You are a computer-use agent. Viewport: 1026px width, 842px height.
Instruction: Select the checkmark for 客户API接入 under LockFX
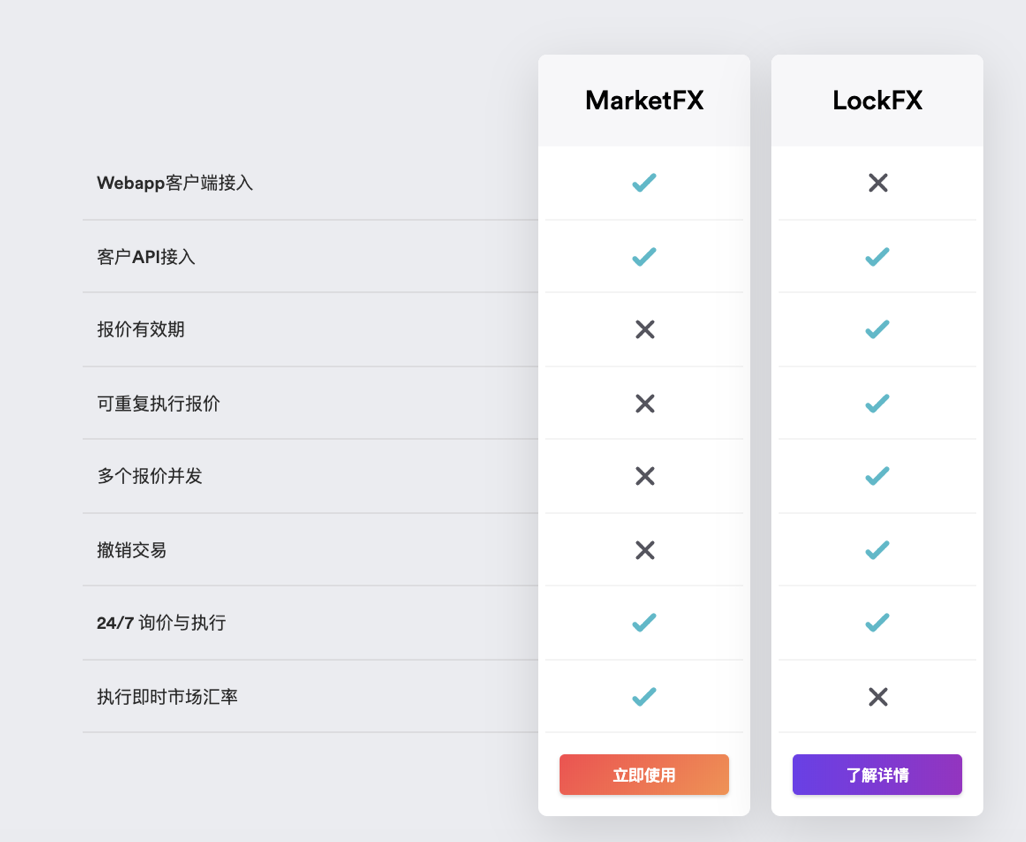coord(877,256)
